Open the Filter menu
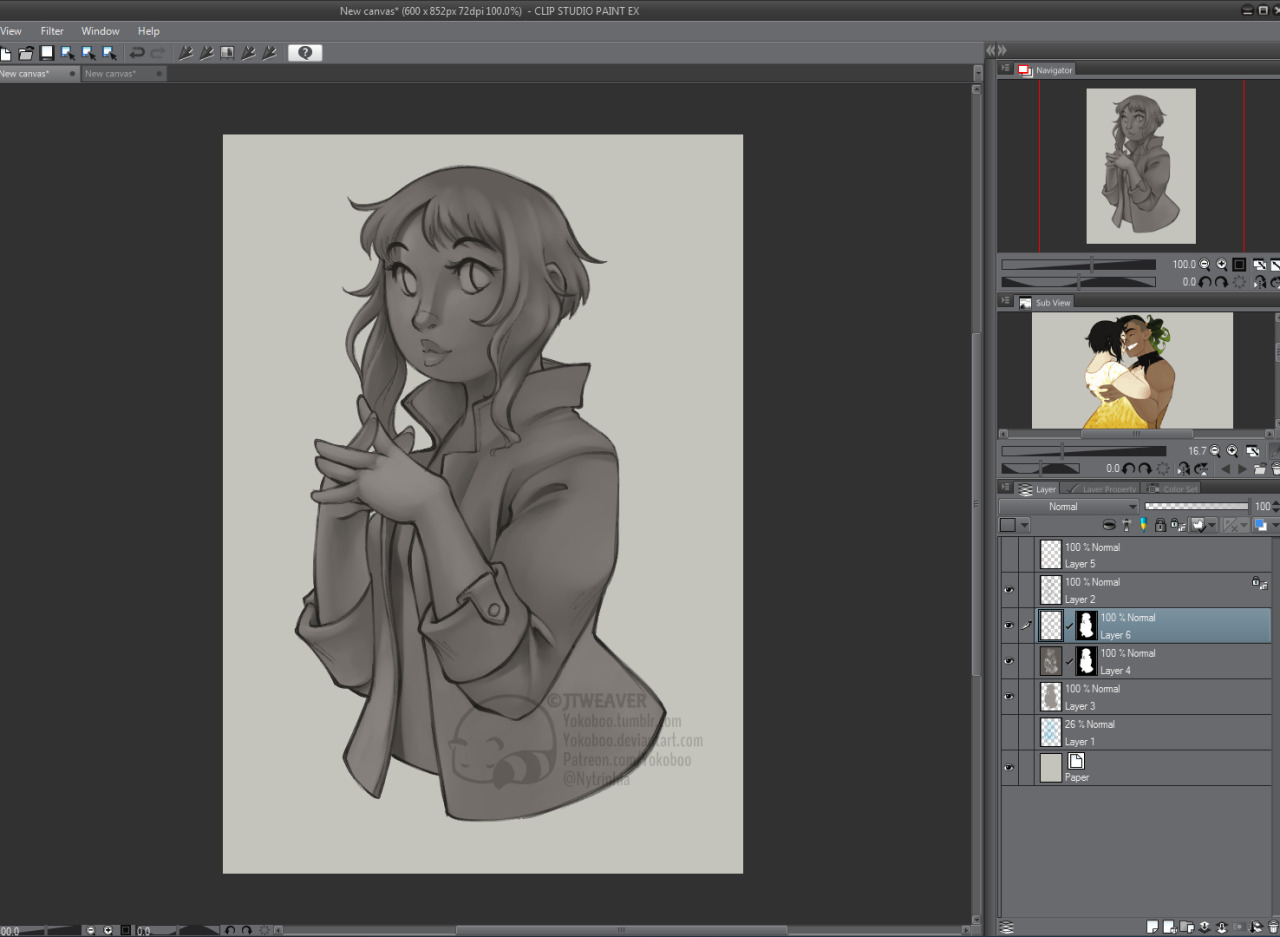The width and height of the screenshot is (1280, 937). [52, 31]
